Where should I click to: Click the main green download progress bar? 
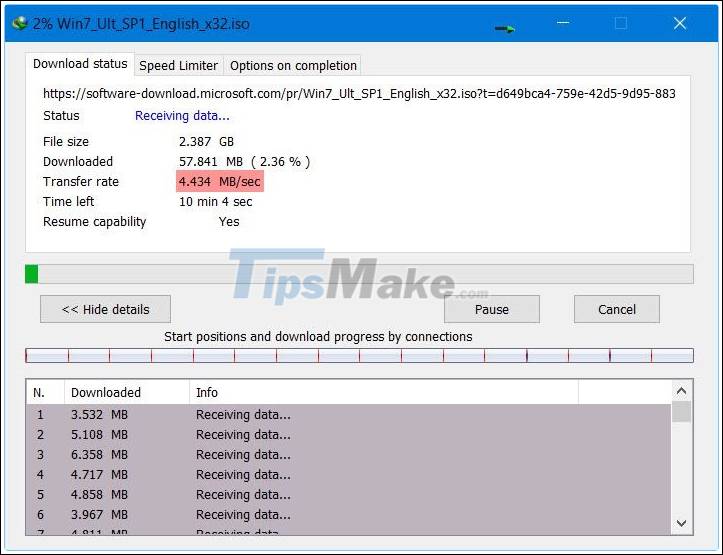[359, 274]
